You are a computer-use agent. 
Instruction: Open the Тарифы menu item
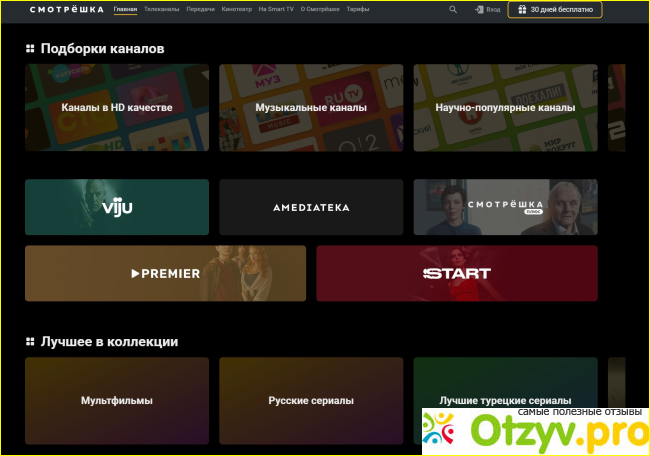(358, 9)
